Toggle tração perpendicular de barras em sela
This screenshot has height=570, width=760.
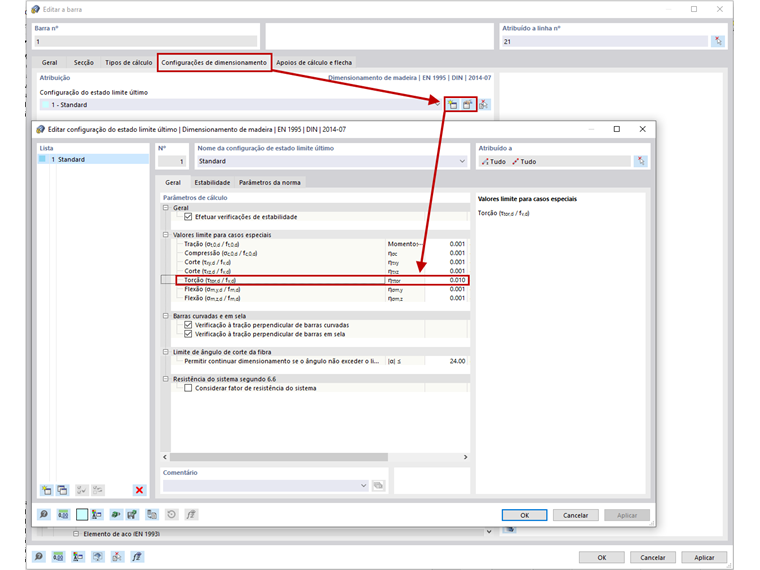188,334
